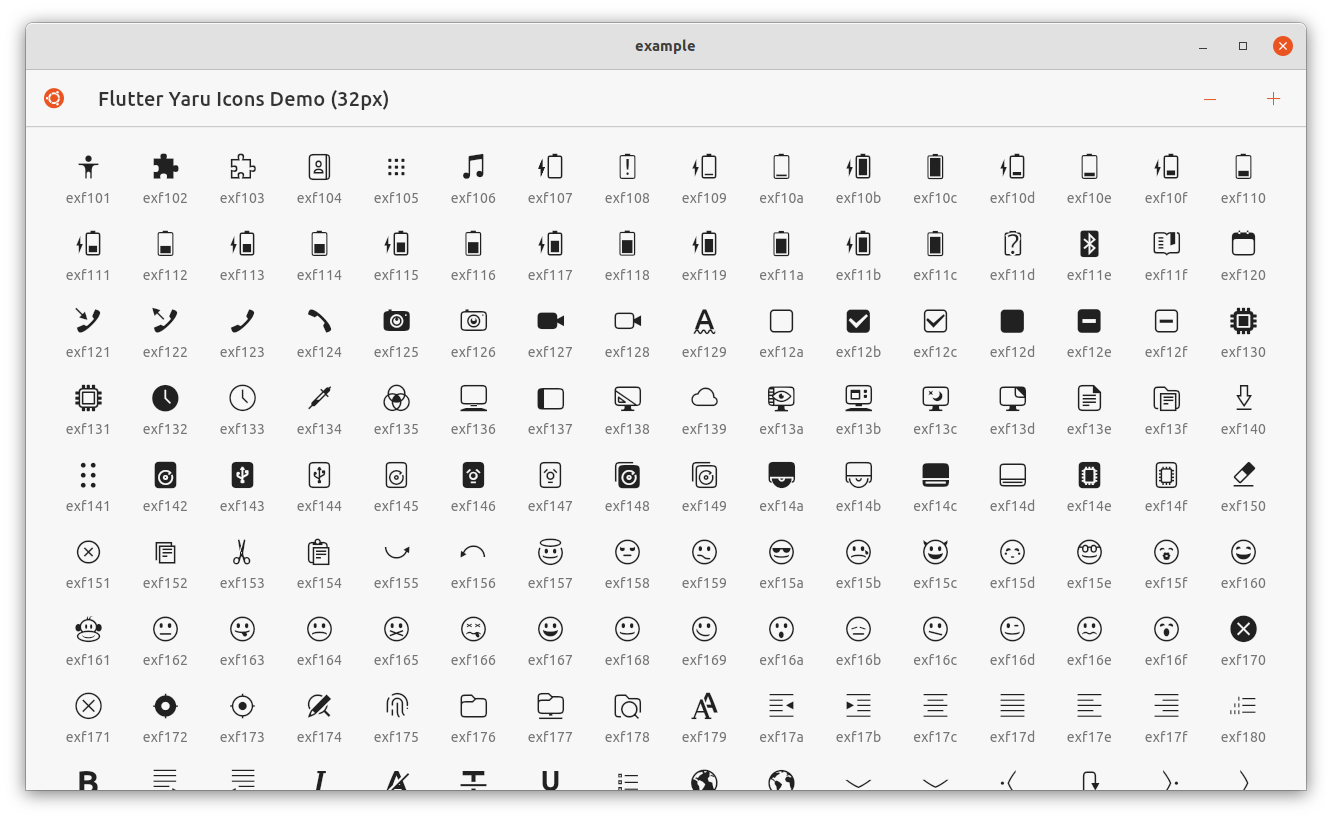The height and width of the screenshot is (819, 1332).
Task: Click the monkey face emoji icon exf161
Action: click(88, 628)
